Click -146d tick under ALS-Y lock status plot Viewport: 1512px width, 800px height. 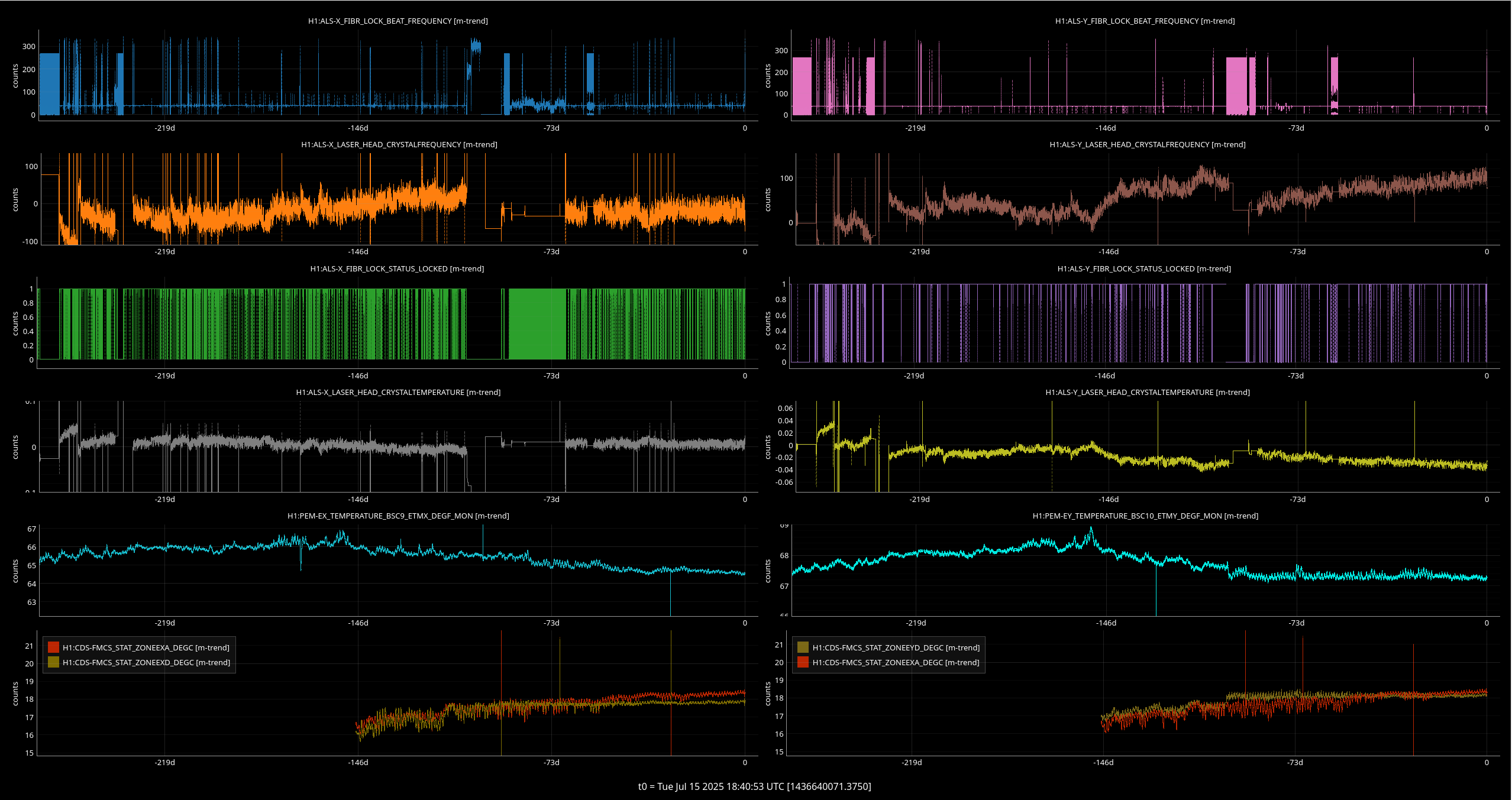(1105, 375)
